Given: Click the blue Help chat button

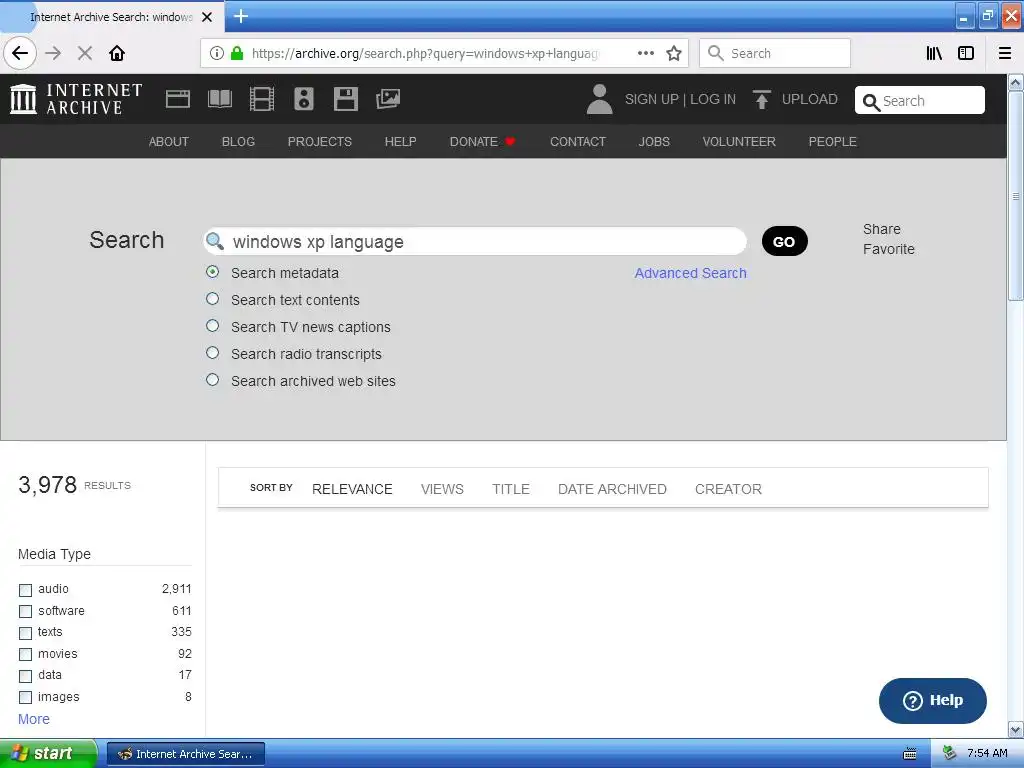Looking at the screenshot, I should tap(933, 700).
